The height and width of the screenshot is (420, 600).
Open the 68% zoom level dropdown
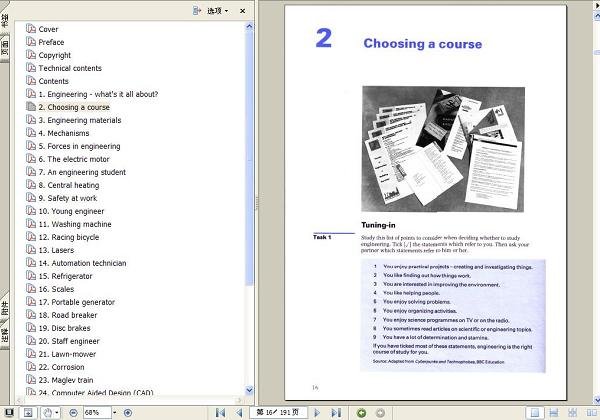pos(113,412)
